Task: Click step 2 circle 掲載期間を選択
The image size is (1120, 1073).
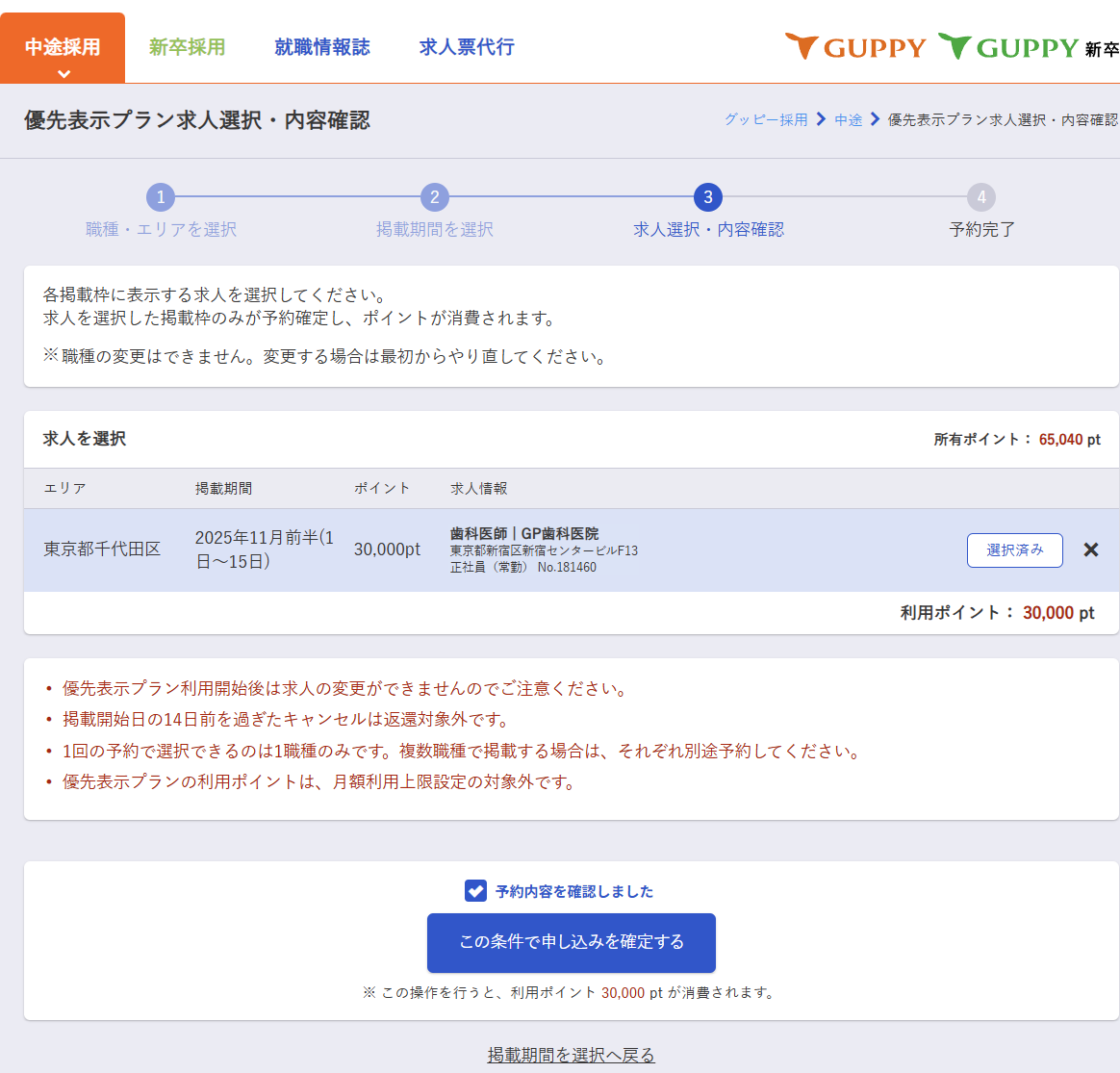Action: coord(435,197)
